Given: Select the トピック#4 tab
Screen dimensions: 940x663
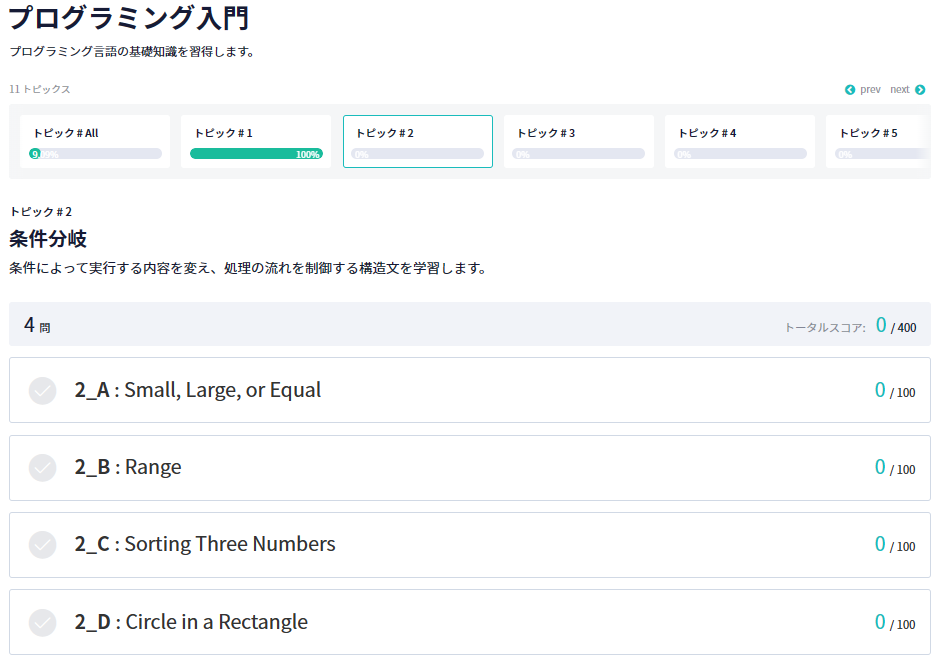Looking at the screenshot, I should point(740,141).
